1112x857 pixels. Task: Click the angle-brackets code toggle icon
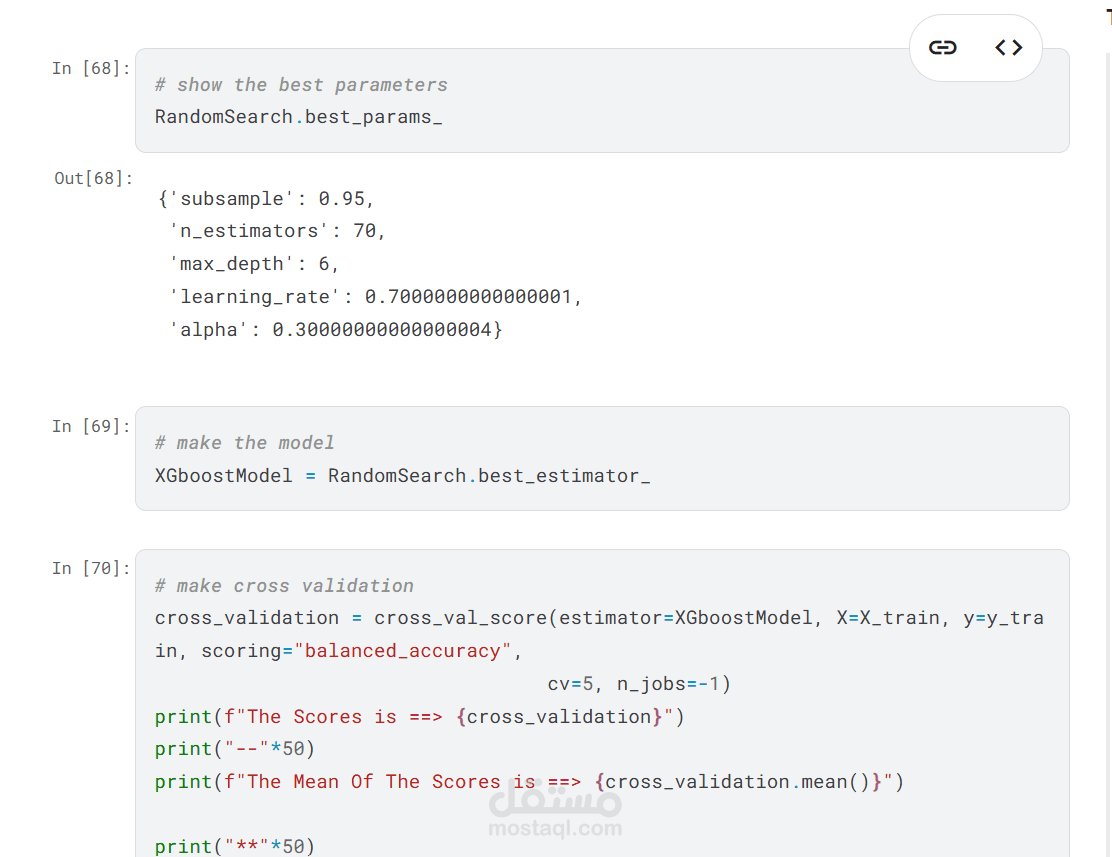[1008, 47]
